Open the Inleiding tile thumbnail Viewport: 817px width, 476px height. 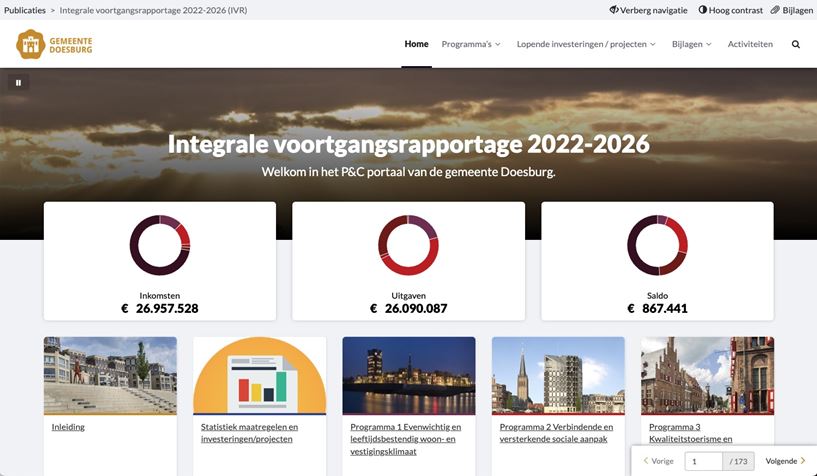[x=110, y=375]
